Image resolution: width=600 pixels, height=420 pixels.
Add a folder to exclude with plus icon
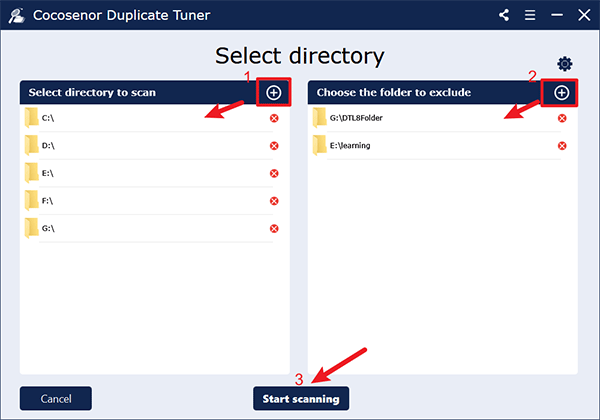(561, 93)
